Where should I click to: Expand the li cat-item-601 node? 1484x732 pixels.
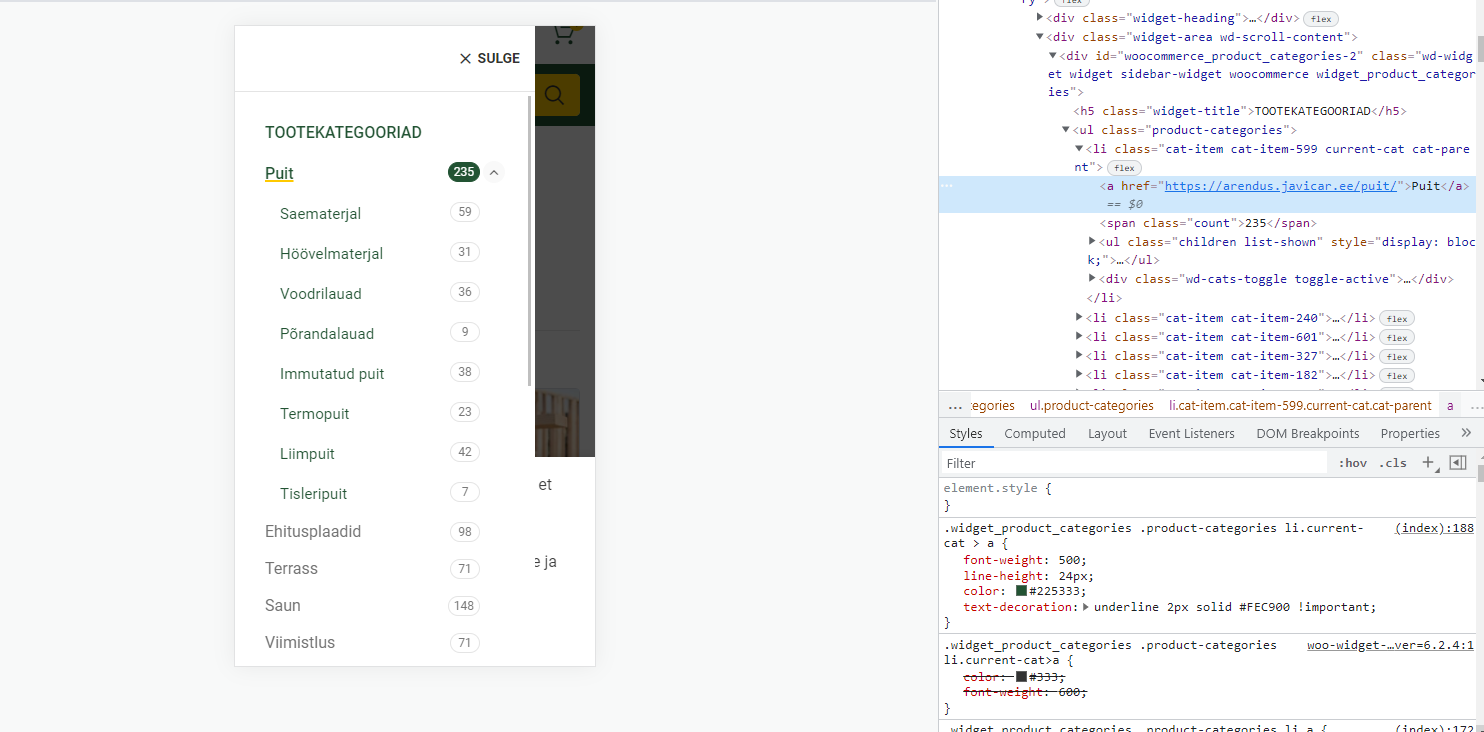tap(1079, 337)
